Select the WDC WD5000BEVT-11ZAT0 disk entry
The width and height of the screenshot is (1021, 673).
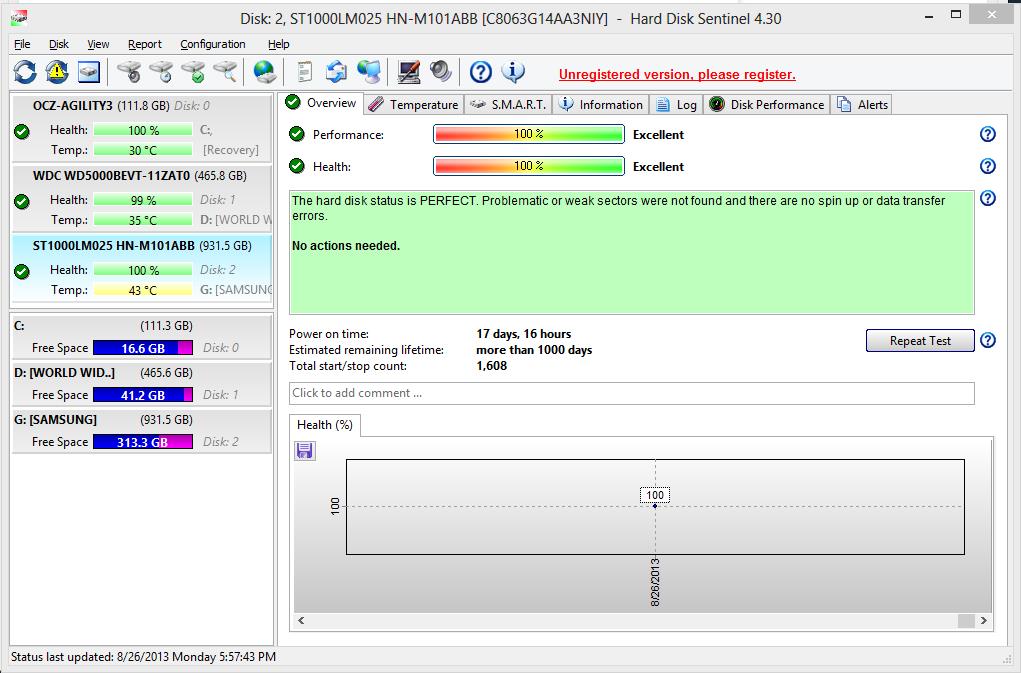click(142, 198)
